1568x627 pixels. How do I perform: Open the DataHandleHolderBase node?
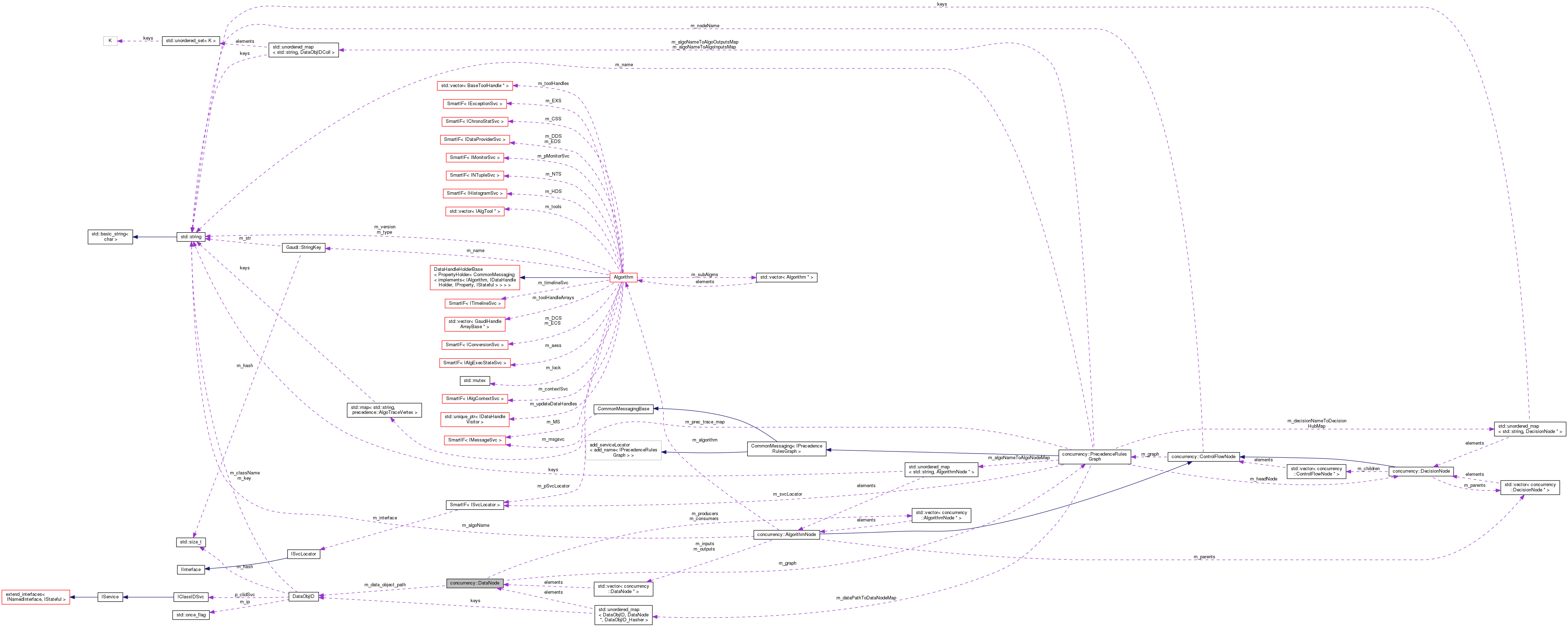pyautogui.click(x=475, y=277)
